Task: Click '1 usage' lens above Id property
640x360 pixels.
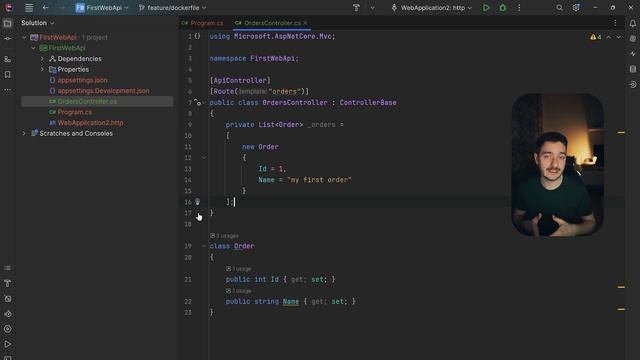Action: (239, 269)
